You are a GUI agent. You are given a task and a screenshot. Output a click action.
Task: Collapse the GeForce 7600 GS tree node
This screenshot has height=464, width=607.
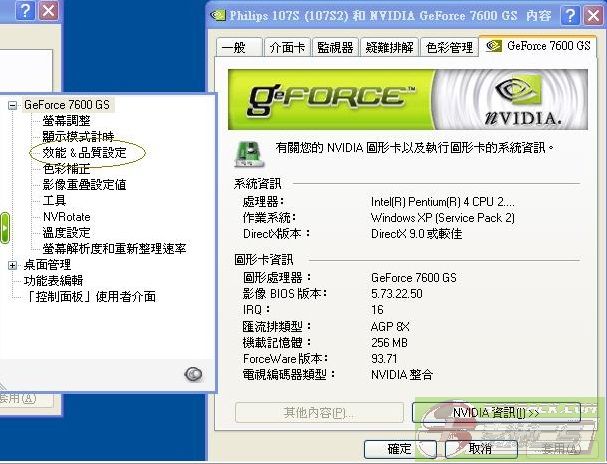coord(13,105)
